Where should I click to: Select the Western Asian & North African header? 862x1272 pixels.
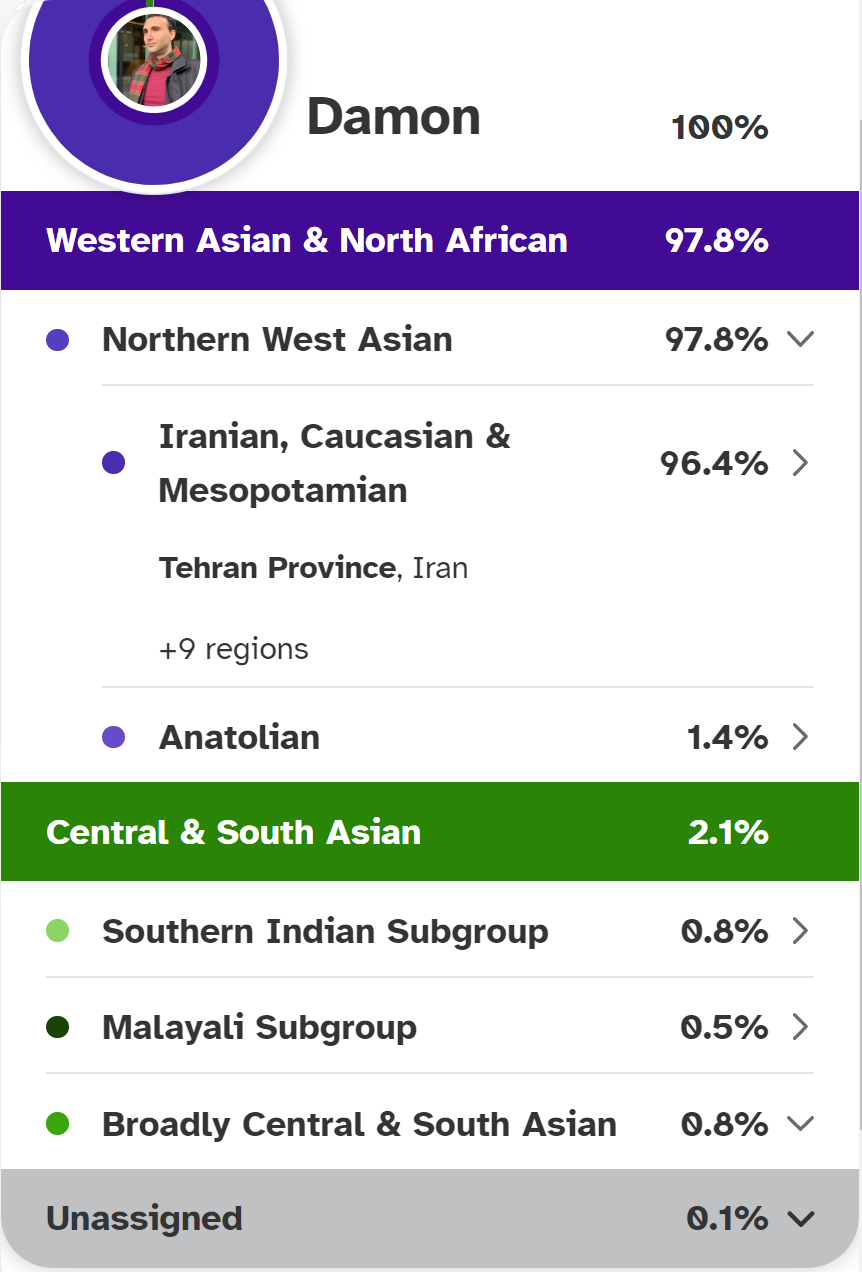coord(307,240)
